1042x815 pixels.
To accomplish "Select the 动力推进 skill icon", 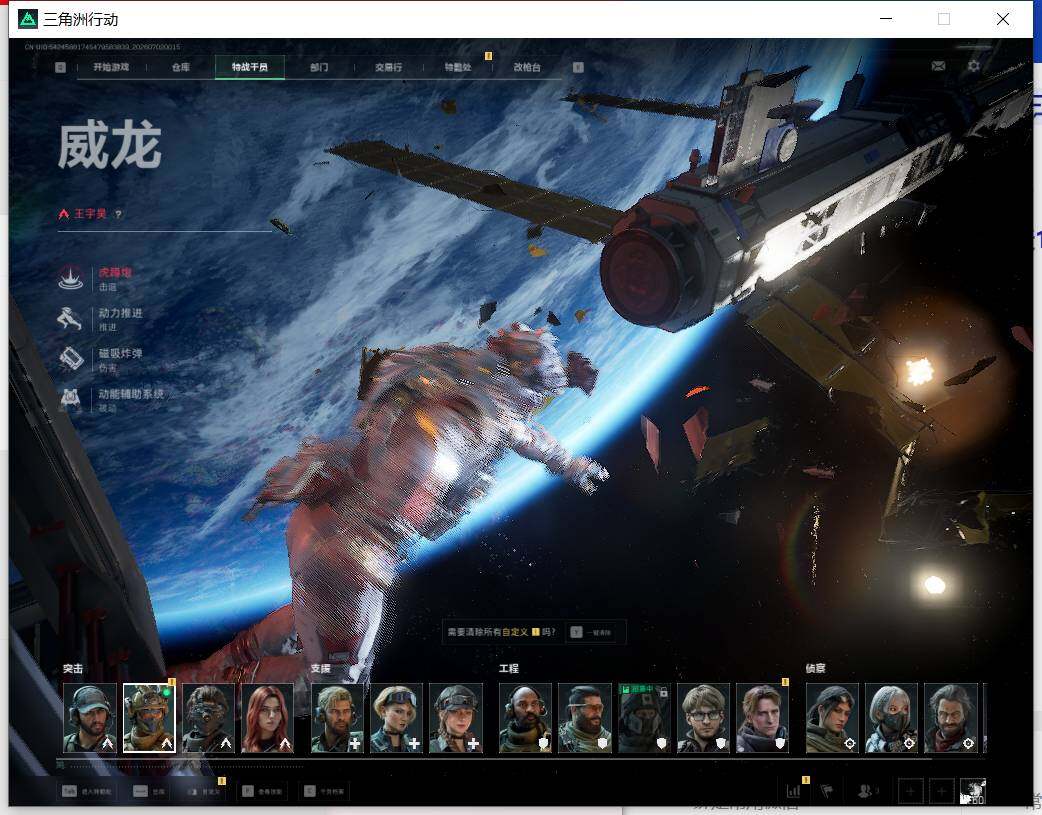I will pos(70,319).
